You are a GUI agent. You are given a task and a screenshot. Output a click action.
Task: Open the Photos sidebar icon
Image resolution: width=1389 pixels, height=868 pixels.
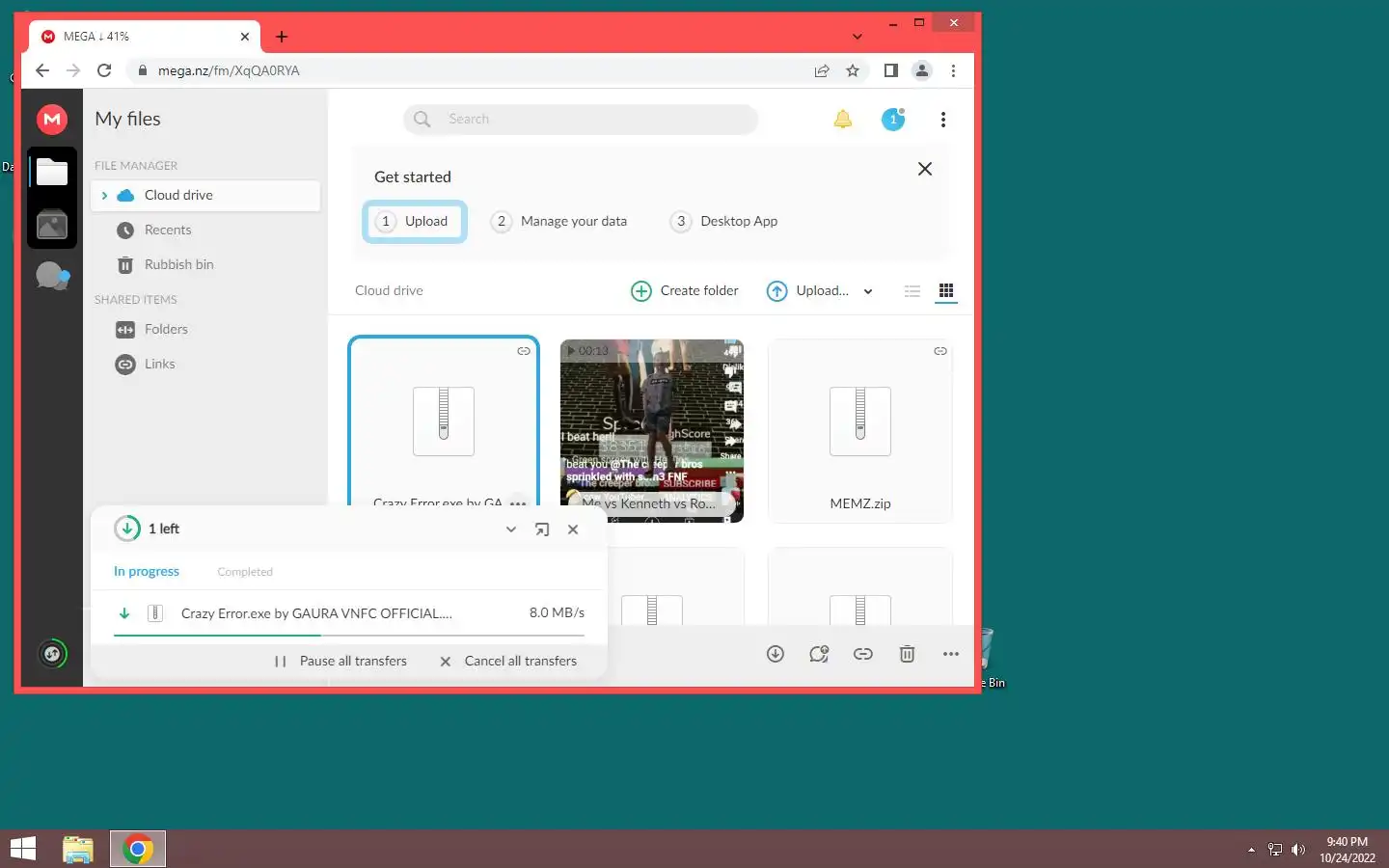[x=52, y=225]
